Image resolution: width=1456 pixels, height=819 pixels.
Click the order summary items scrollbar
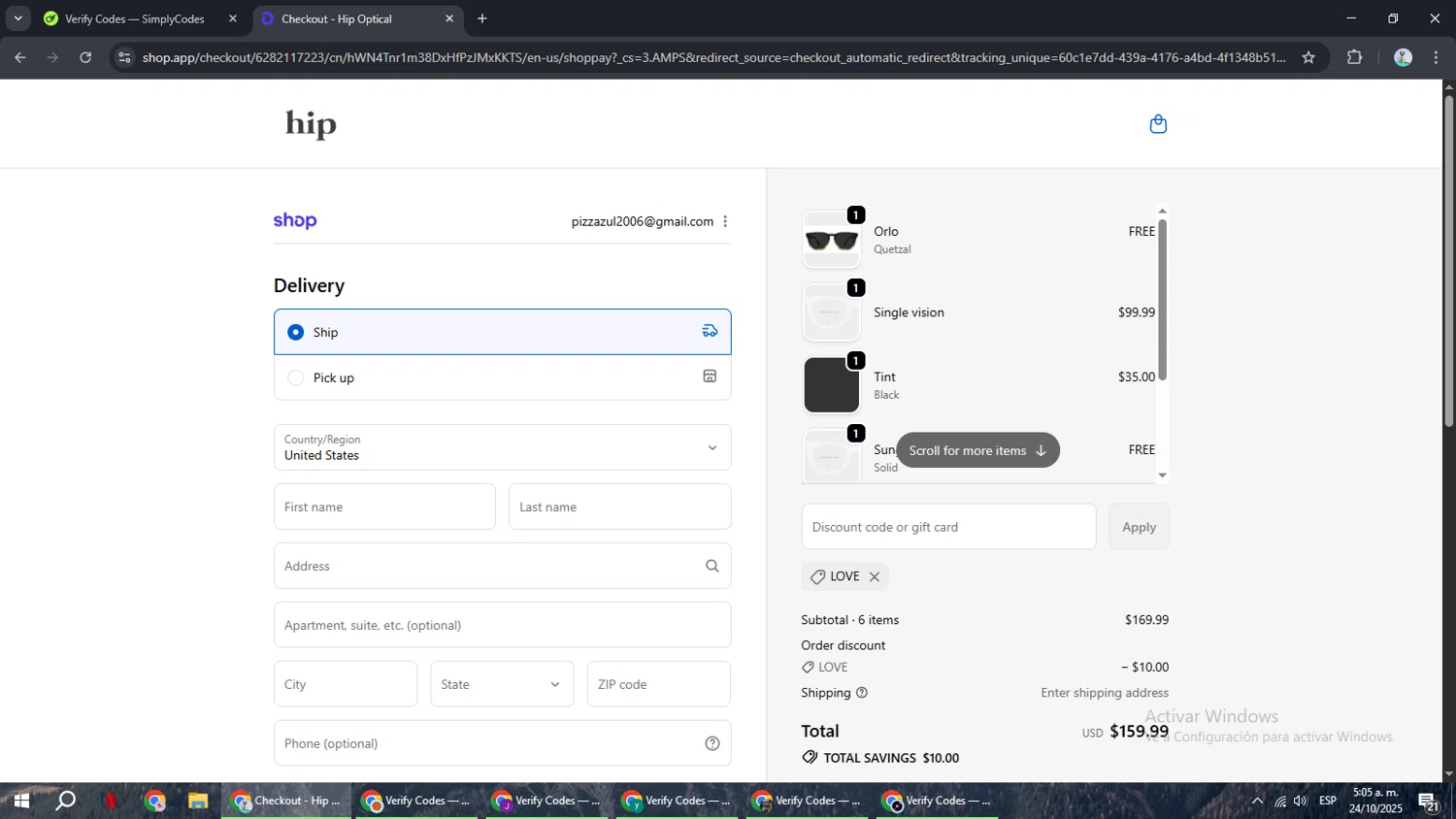[1163, 301]
